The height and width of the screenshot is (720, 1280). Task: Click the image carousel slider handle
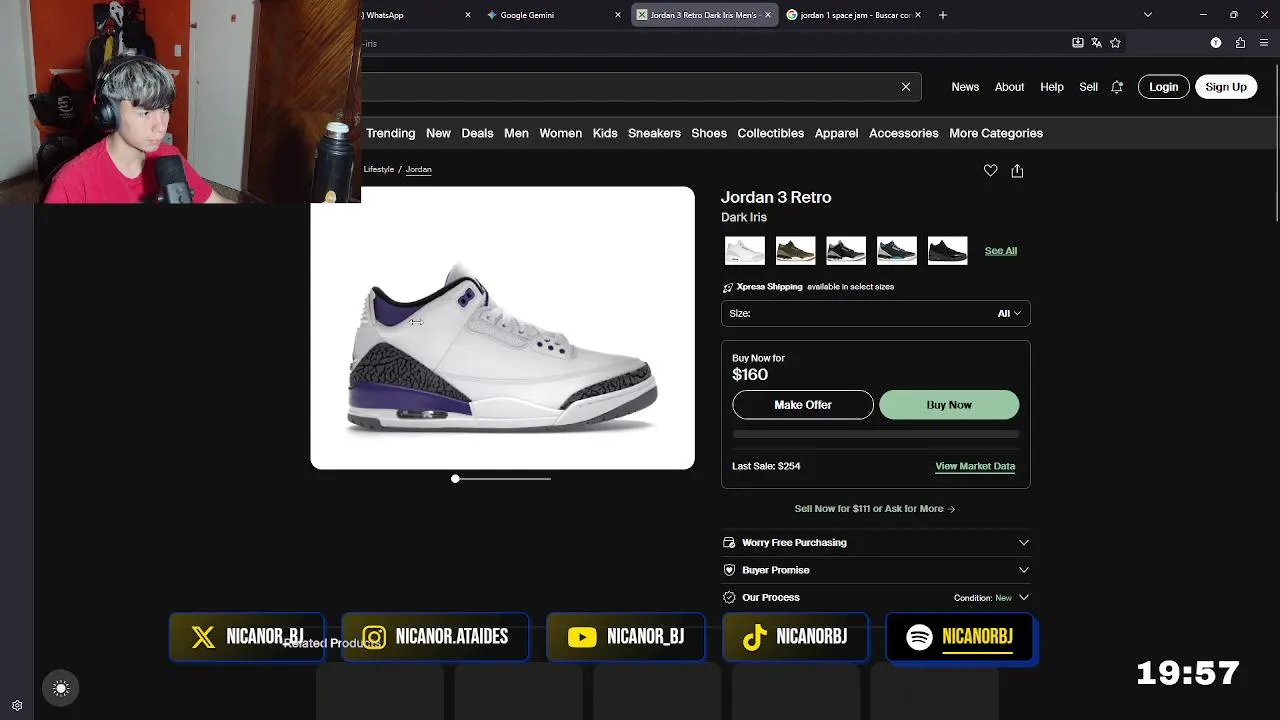tap(455, 479)
